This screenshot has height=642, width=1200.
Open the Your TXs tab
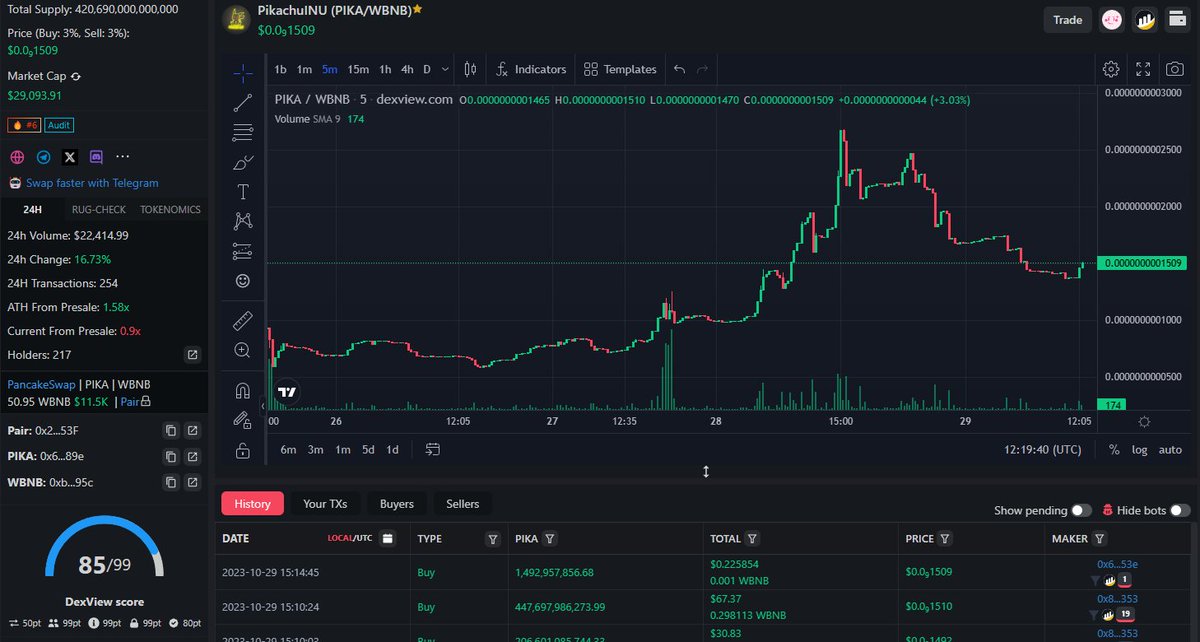point(325,504)
